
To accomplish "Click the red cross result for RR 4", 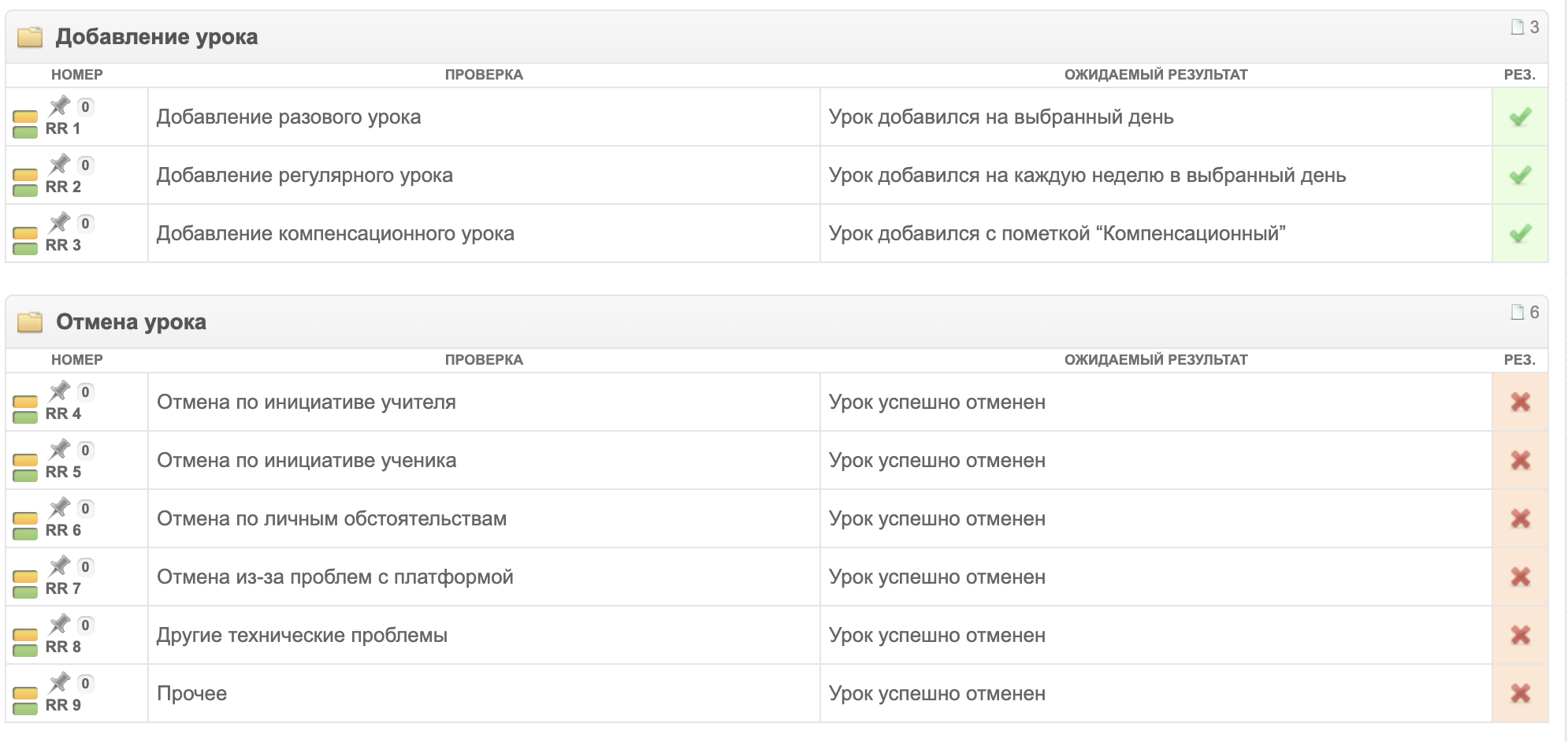I will tap(1520, 402).
